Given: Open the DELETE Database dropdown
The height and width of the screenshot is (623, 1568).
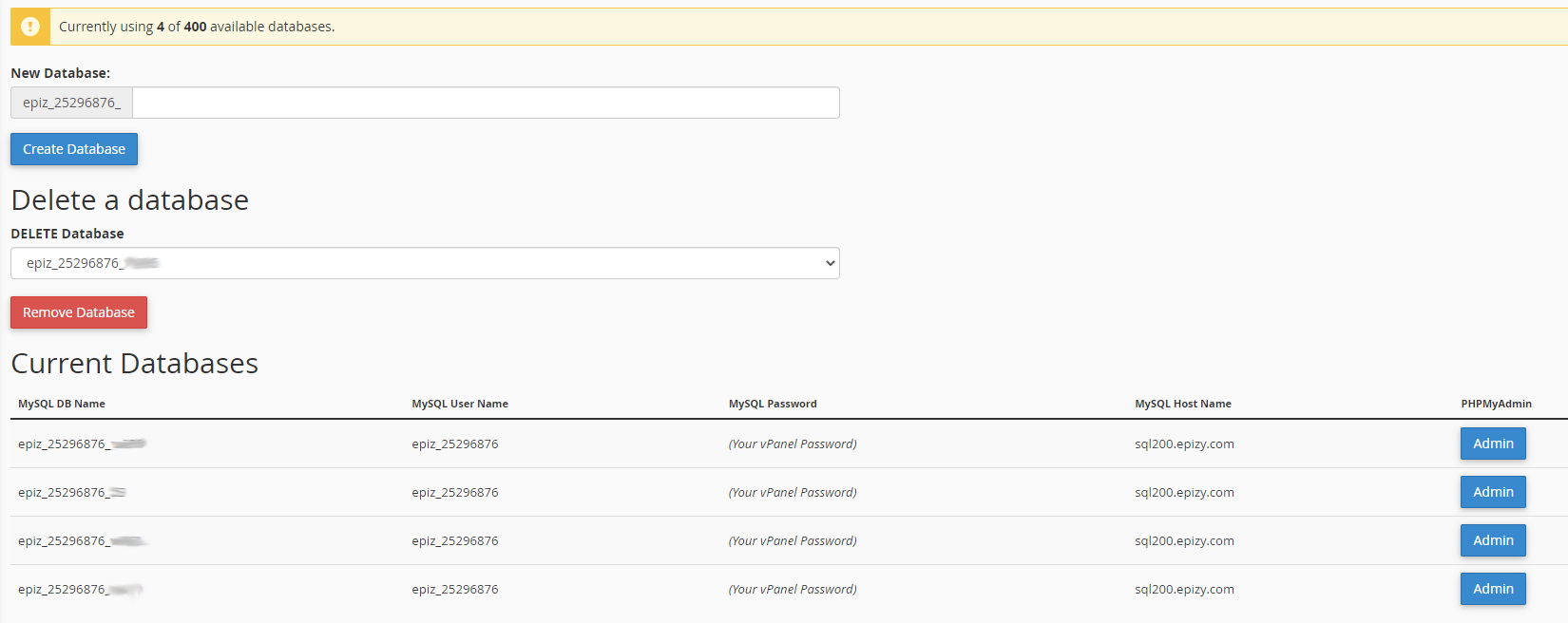Looking at the screenshot, I should 425,263.
